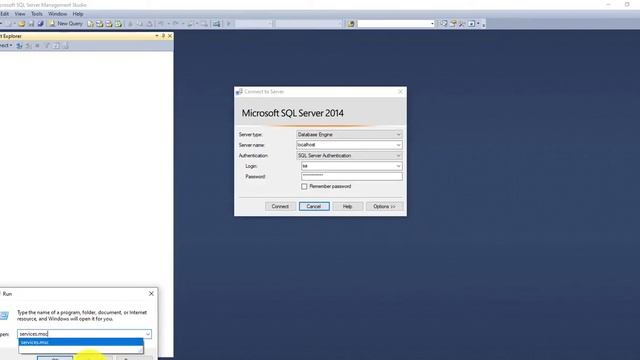
Task: Enable the Remember password checkbox
Action: tap(304, 187)
